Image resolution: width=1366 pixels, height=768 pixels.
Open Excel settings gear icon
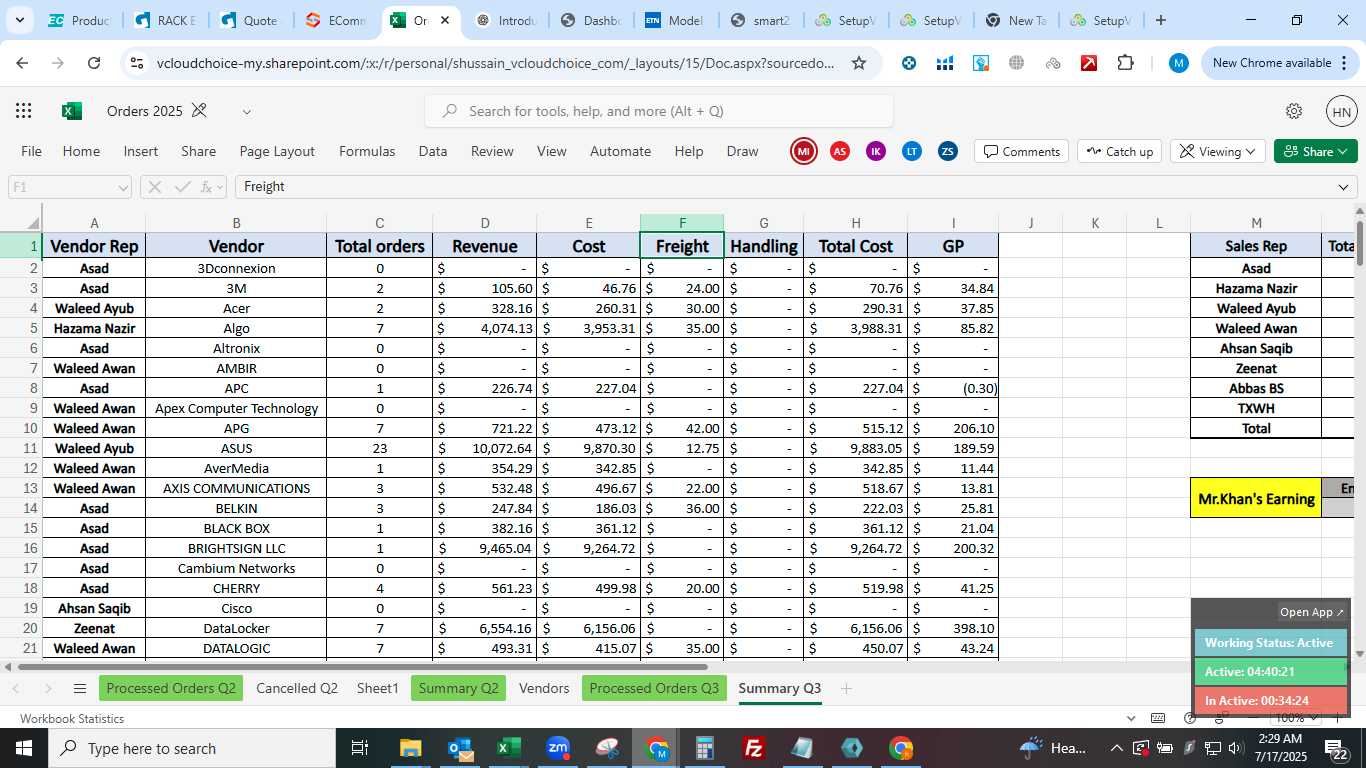(x=1294, y=111)
